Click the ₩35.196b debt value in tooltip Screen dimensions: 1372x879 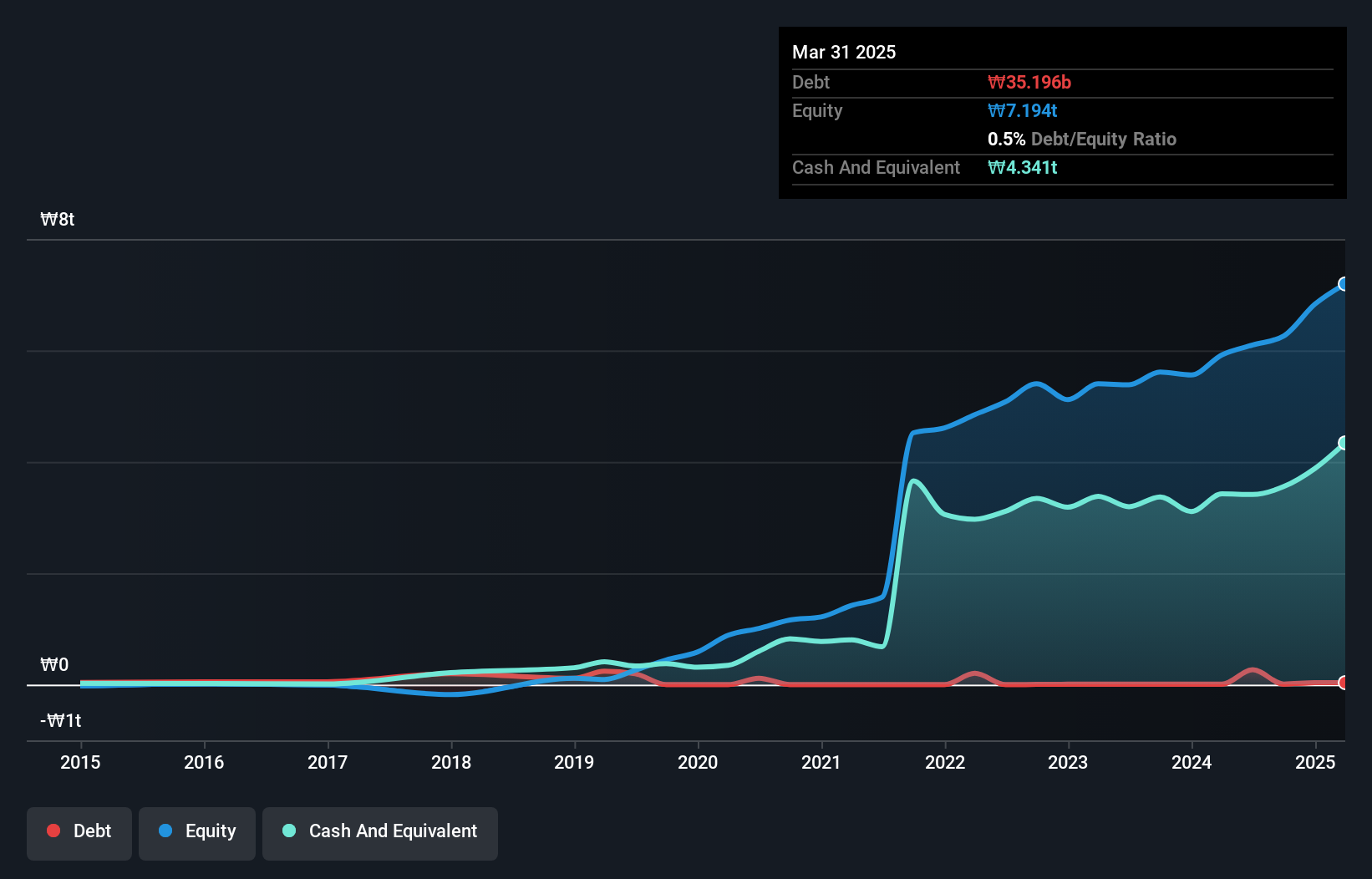click(x=1029, y=82)
